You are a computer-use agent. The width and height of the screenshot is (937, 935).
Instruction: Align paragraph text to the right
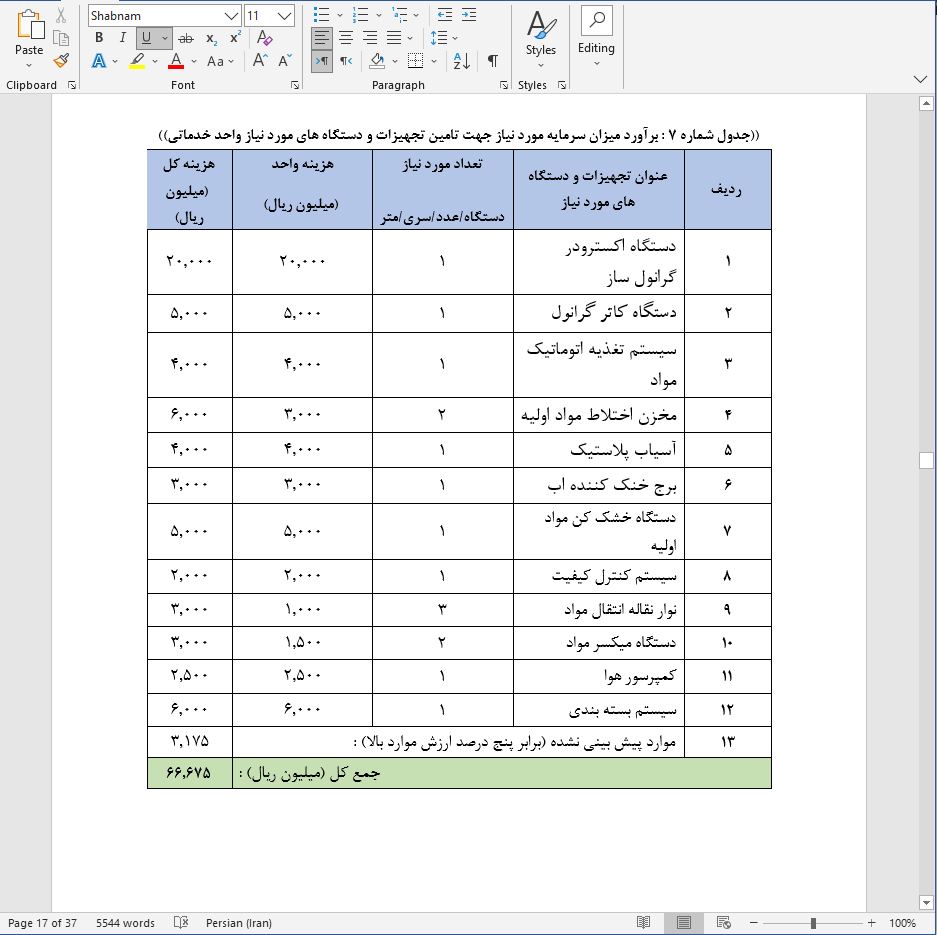coord(370,38)
